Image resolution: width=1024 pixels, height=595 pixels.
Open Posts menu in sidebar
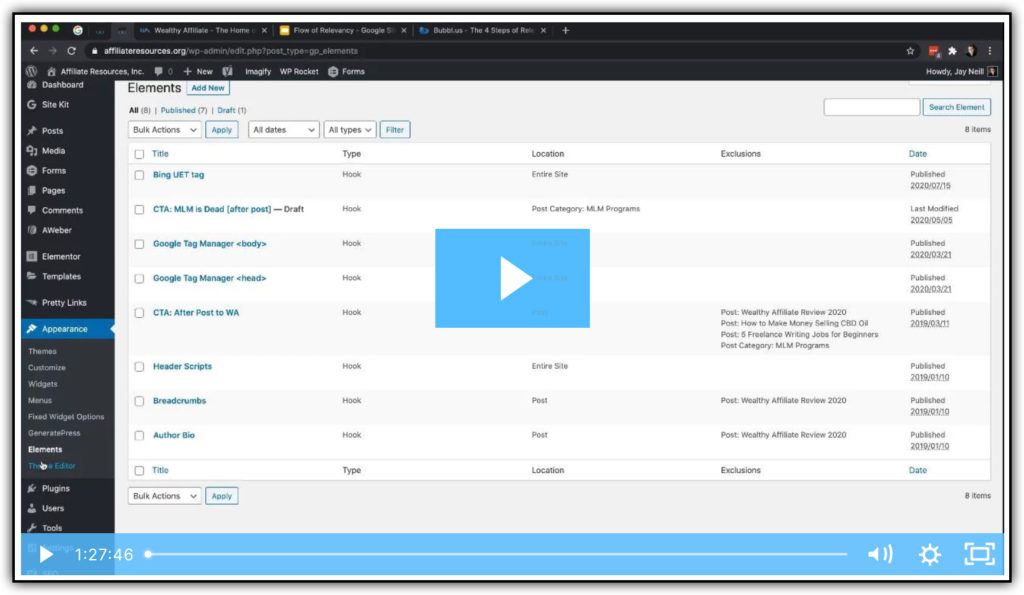click(52, 131)
